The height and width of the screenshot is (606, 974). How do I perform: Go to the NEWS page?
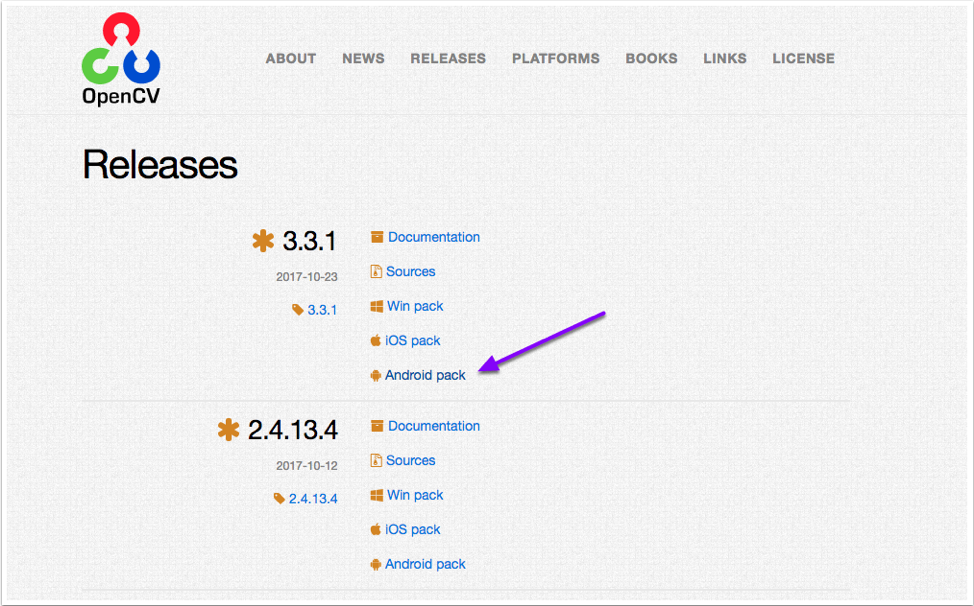[x=363, y=58]
